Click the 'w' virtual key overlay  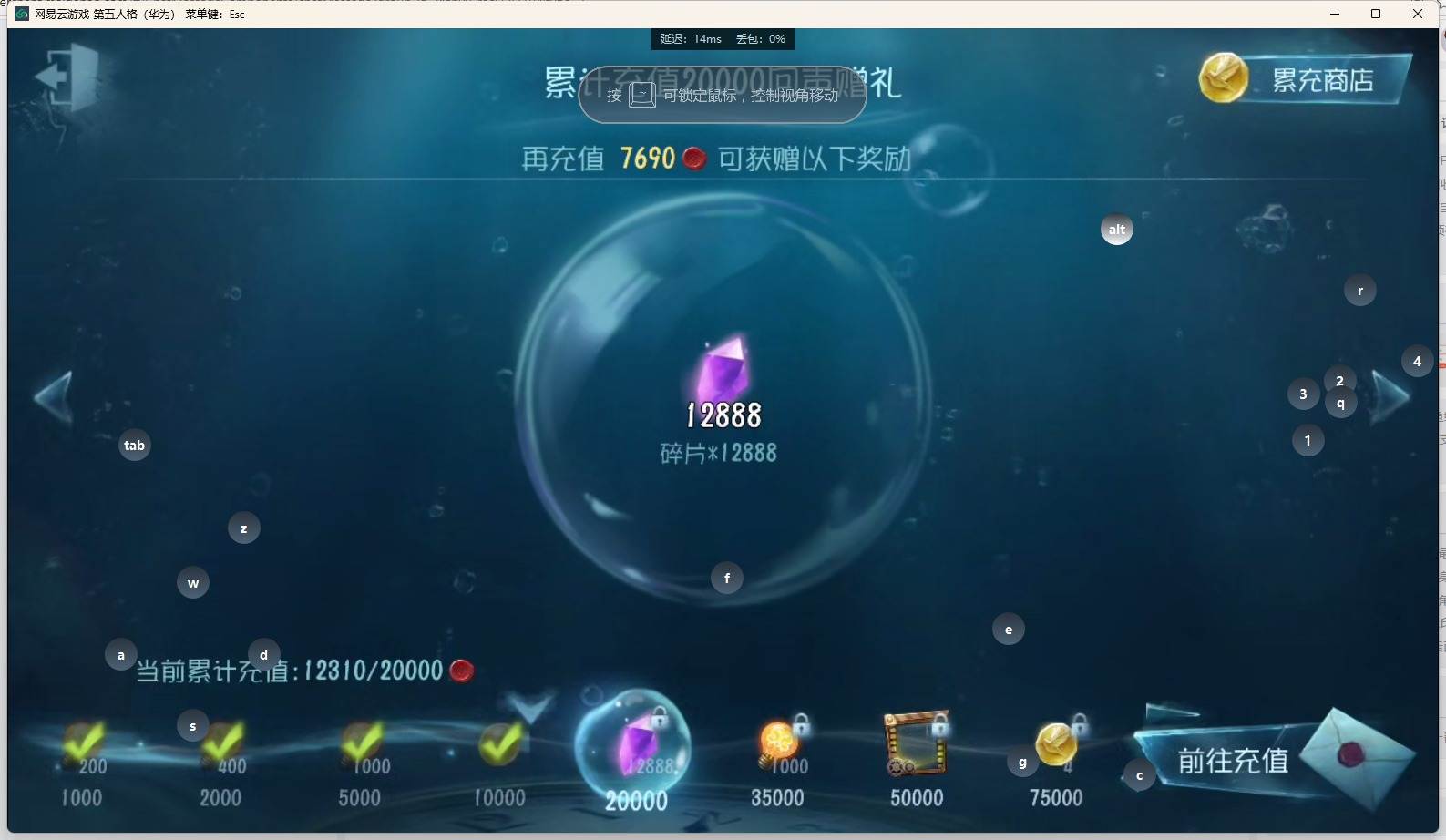tap(193, 583)
